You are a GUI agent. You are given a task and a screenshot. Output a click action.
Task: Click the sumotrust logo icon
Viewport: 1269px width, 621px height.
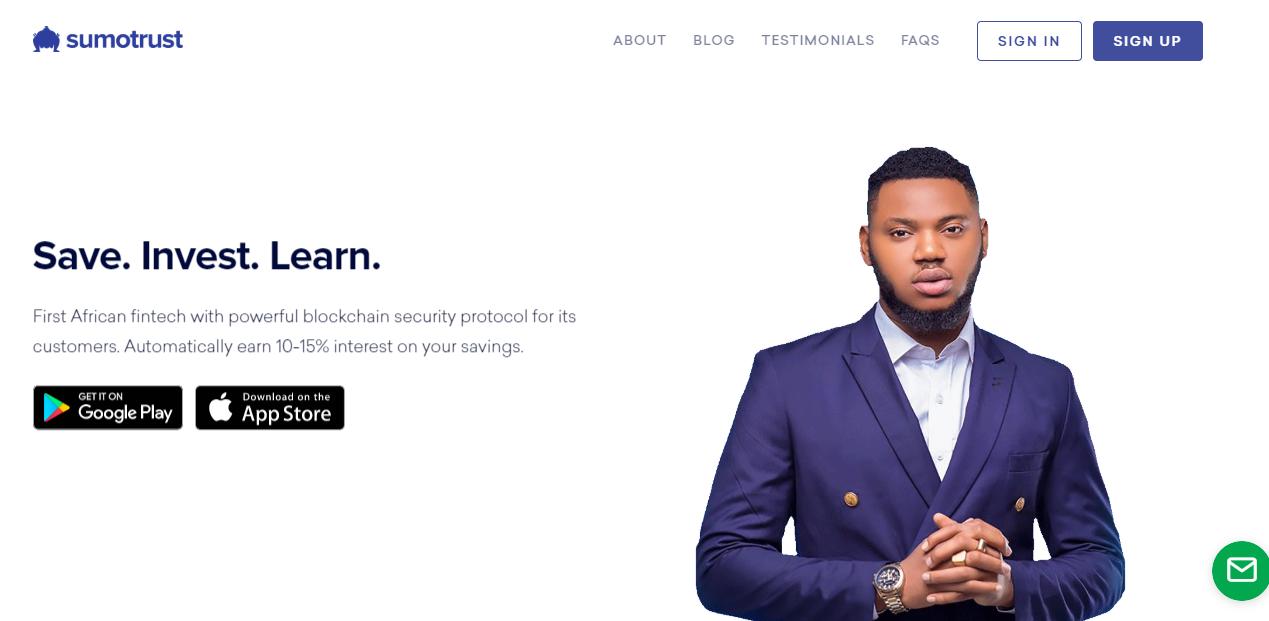(x=47, y=39)
